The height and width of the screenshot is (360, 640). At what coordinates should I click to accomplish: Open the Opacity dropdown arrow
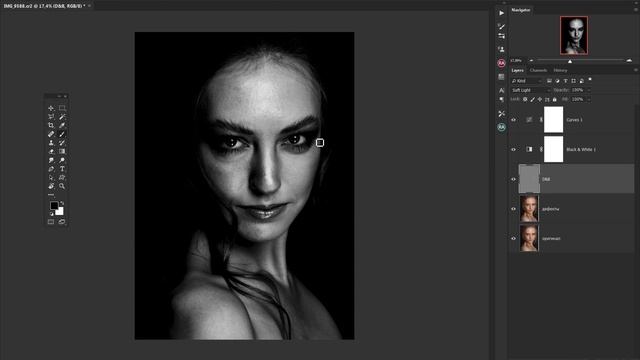pos(589,90)
